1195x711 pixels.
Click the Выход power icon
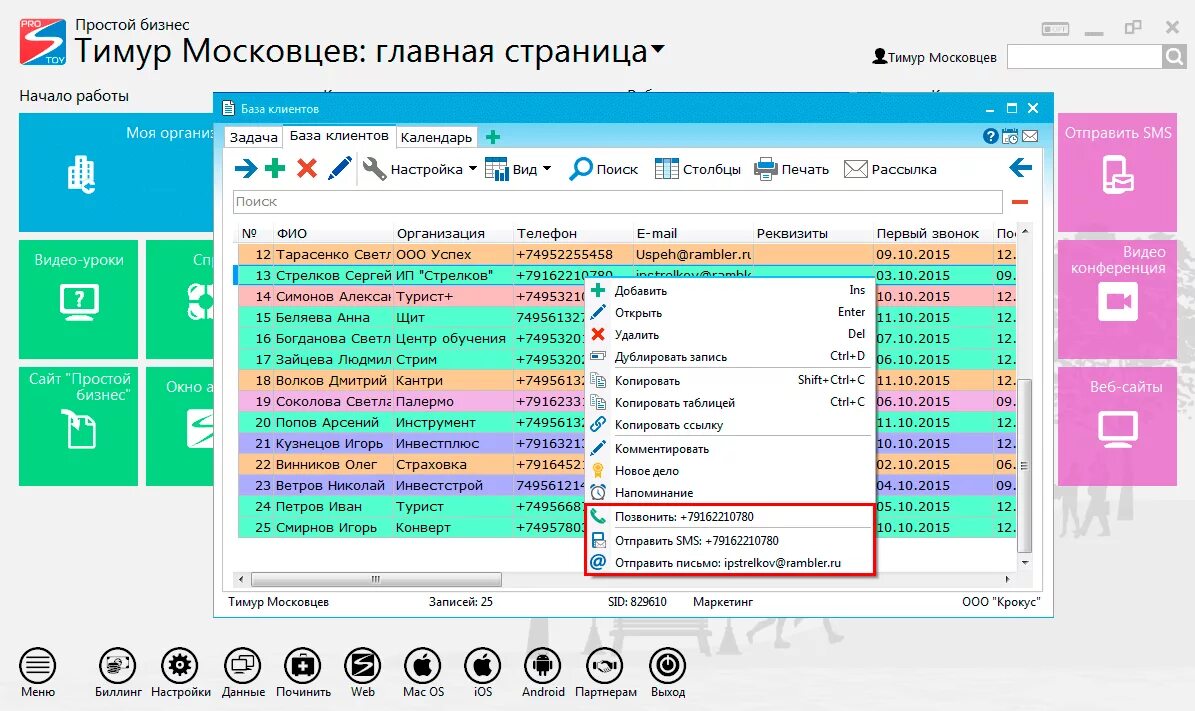click(x=668, y=666)
